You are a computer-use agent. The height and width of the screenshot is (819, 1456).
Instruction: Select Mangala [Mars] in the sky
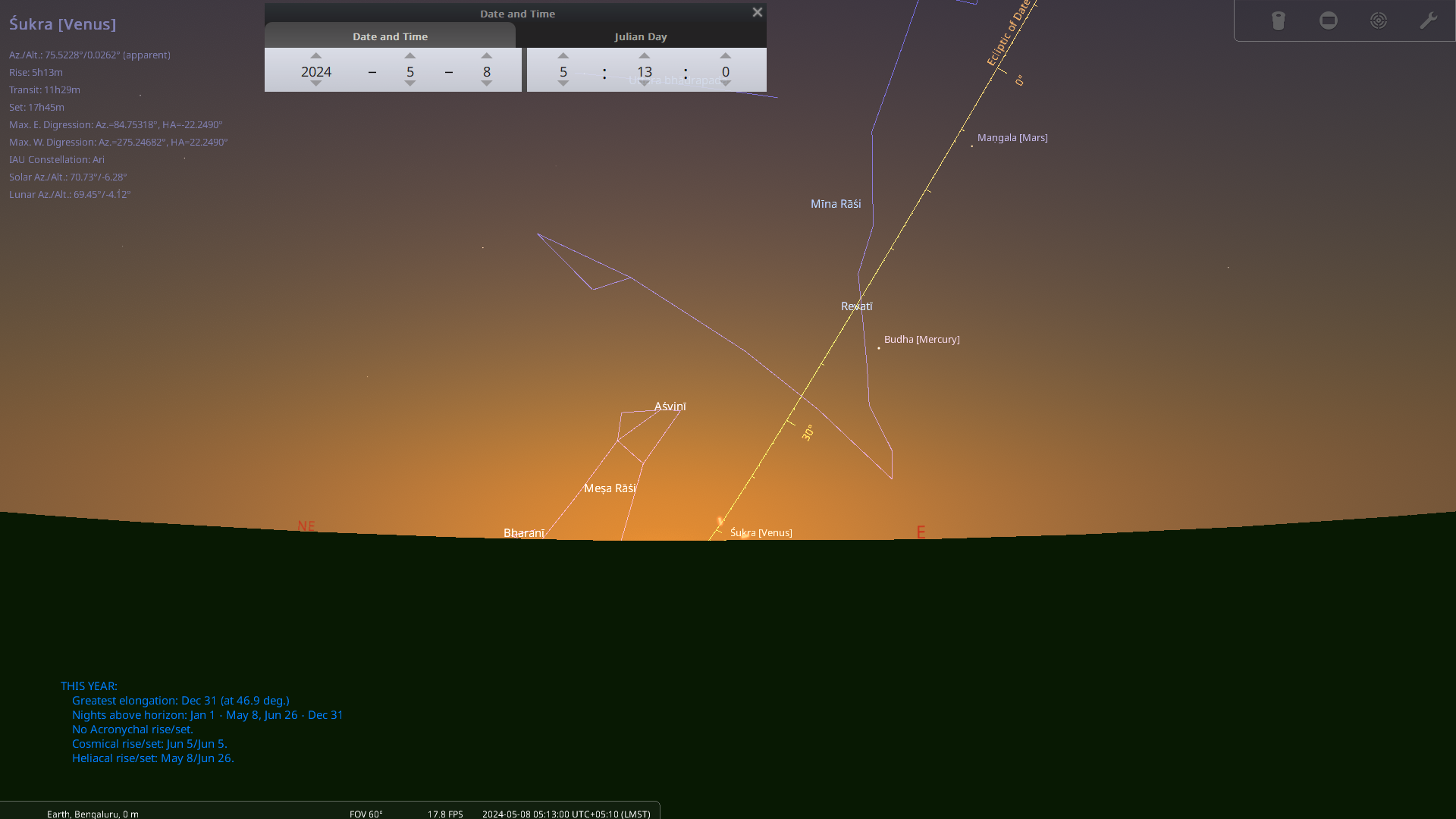point(973,146)
